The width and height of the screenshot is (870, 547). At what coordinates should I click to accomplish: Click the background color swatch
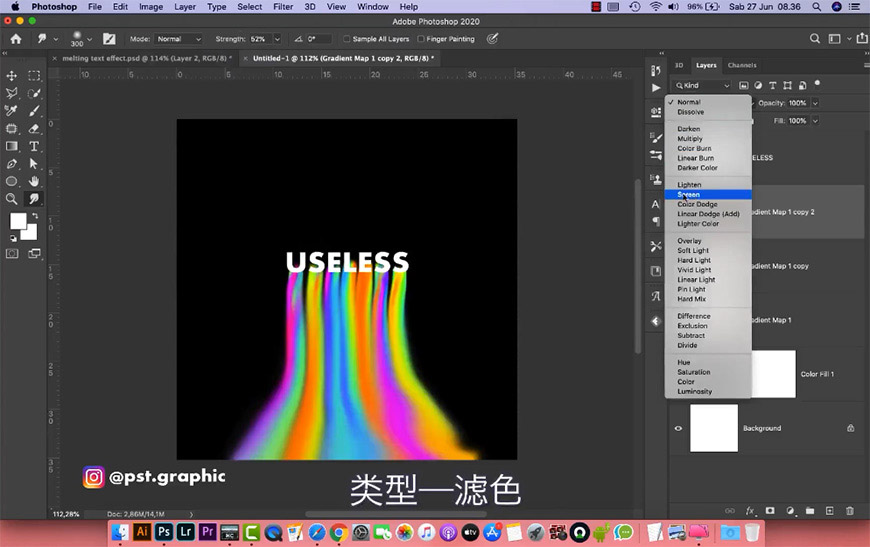[30, 233]
